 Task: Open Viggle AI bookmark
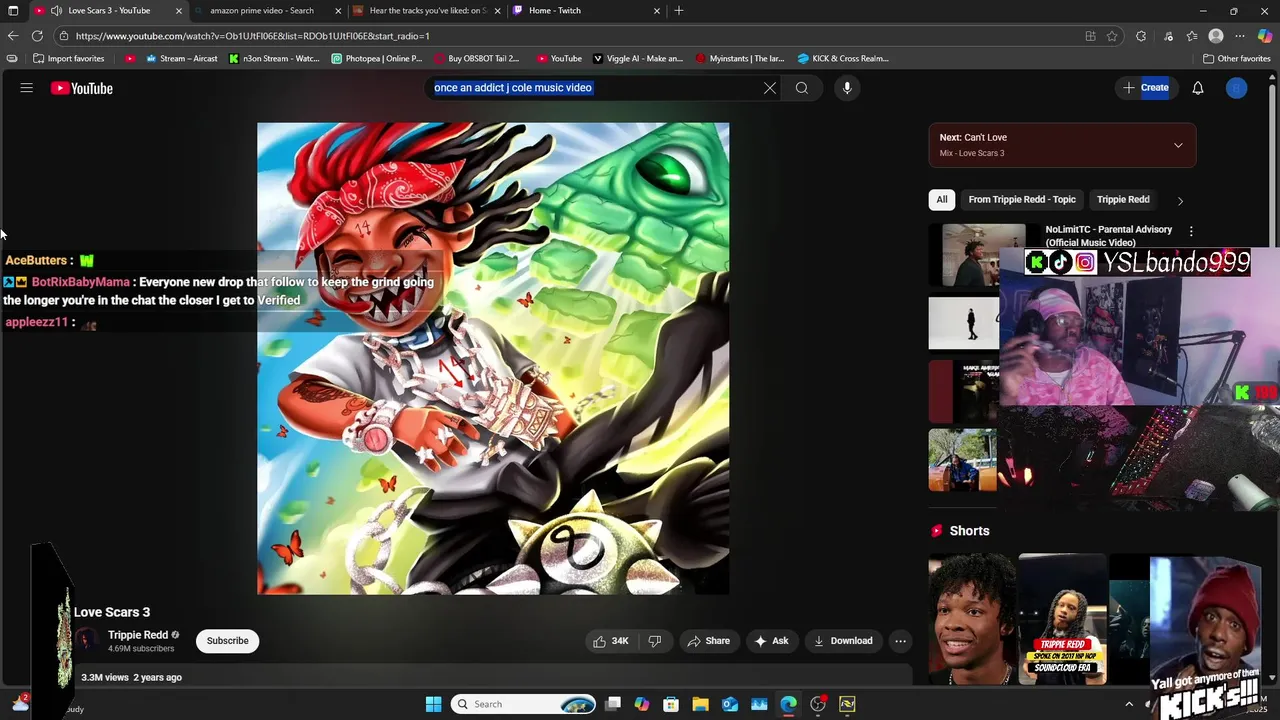click(x=638, y=59)
